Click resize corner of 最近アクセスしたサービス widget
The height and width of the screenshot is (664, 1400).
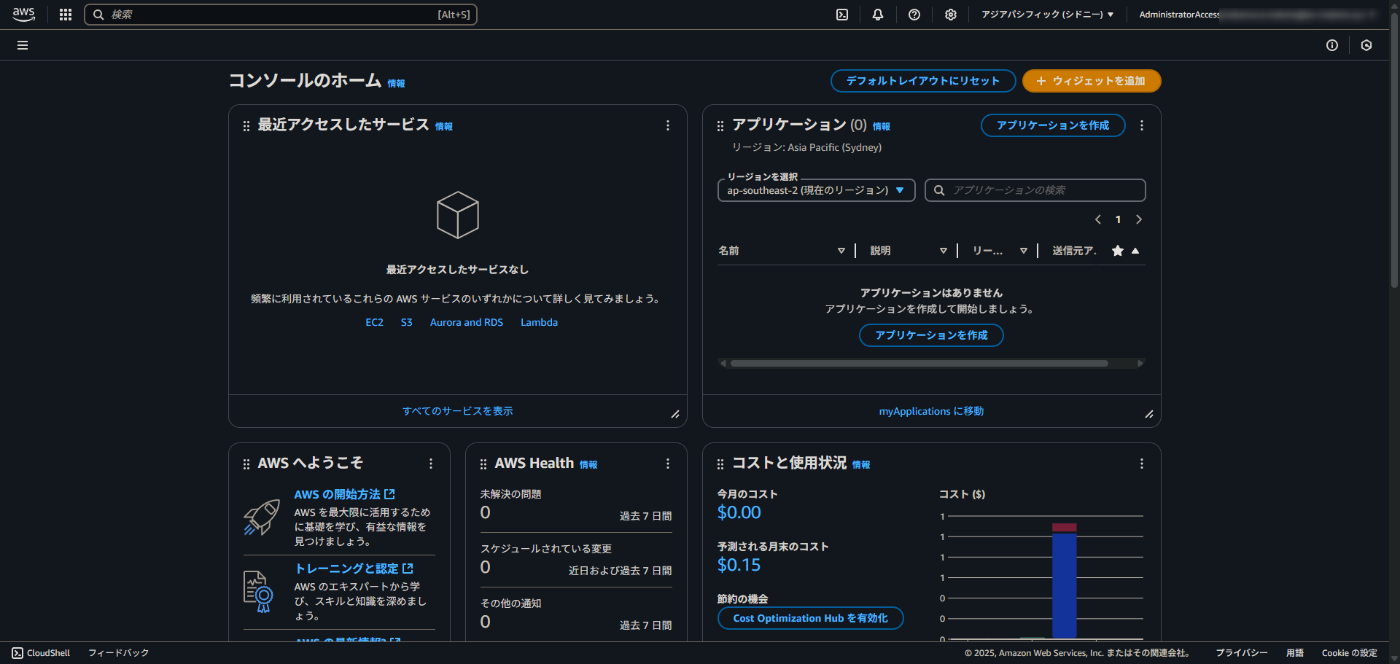click(675, 414)
